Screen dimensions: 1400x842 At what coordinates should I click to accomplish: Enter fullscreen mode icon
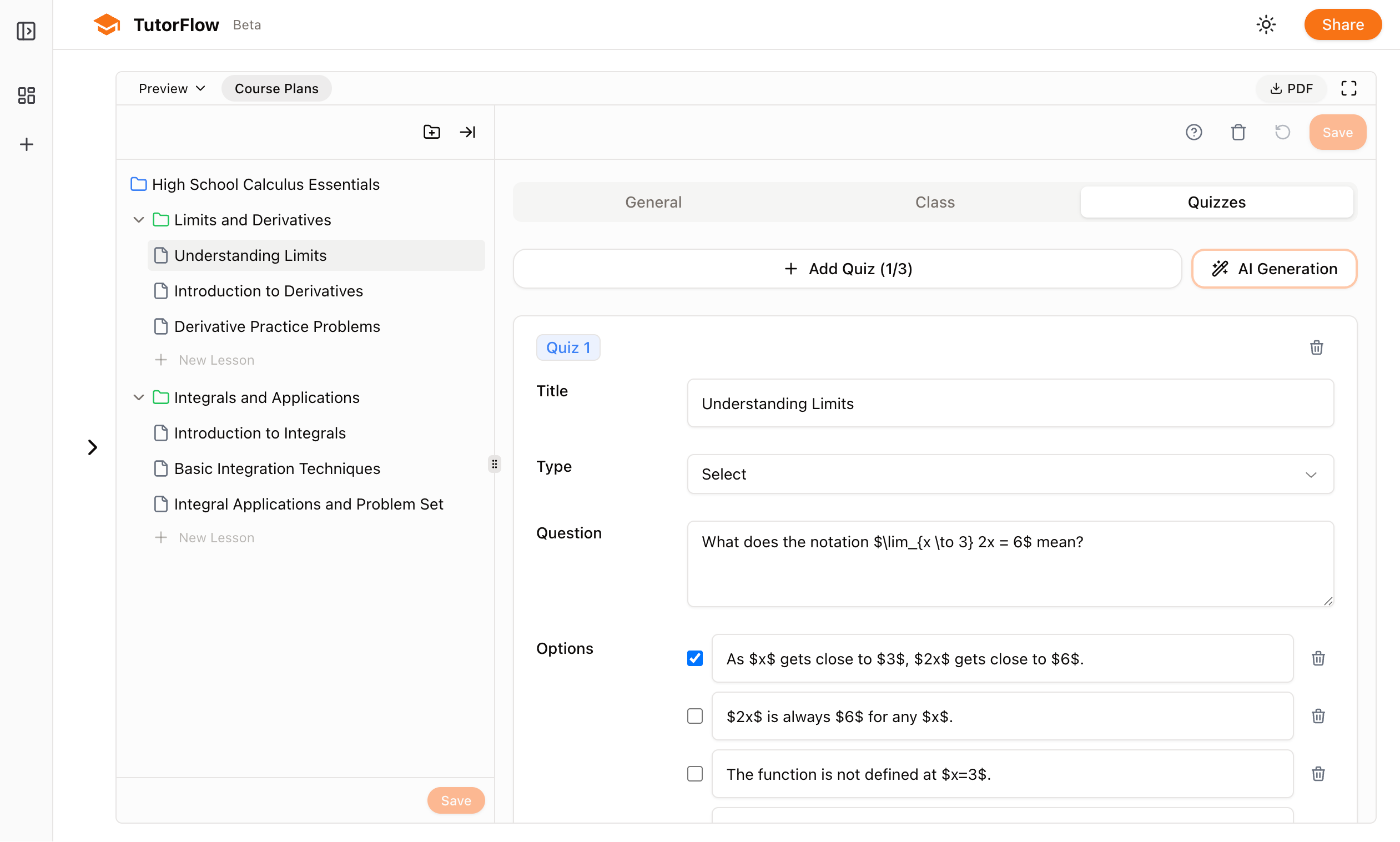(x=1348, y=88)
